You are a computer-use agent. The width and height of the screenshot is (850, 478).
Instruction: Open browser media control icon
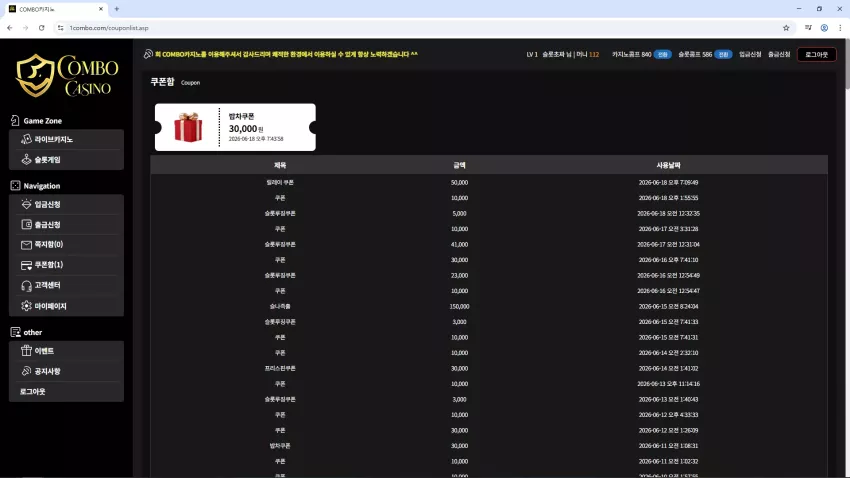[x=808, y=28]
